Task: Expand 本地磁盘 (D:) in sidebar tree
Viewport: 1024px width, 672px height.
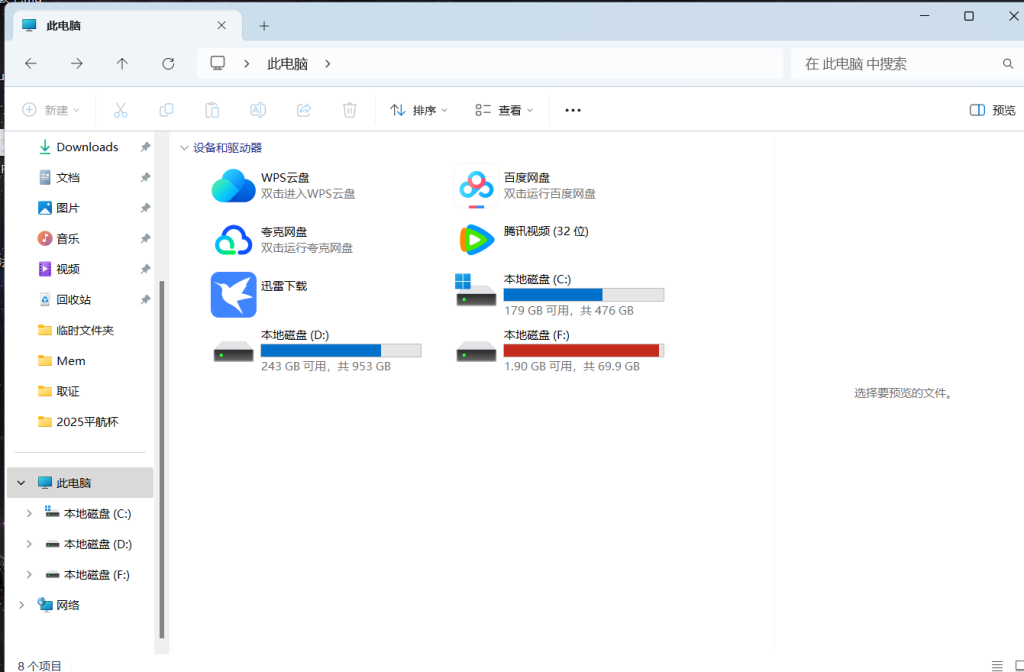Action: pos(29,545)
